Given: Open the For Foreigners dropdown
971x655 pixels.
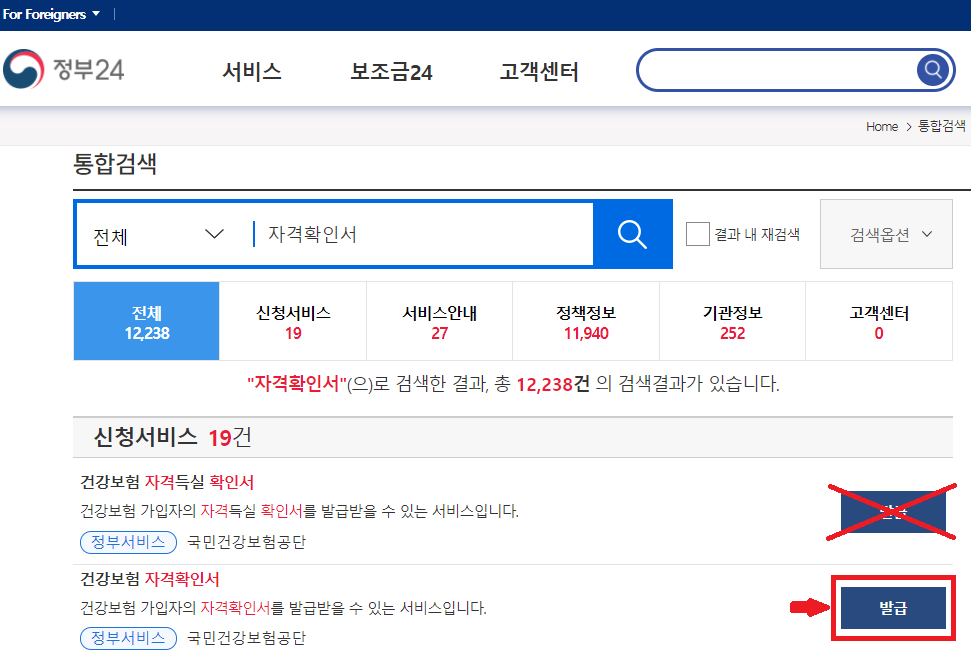Looking at the screenshot, I should point(51,14).
